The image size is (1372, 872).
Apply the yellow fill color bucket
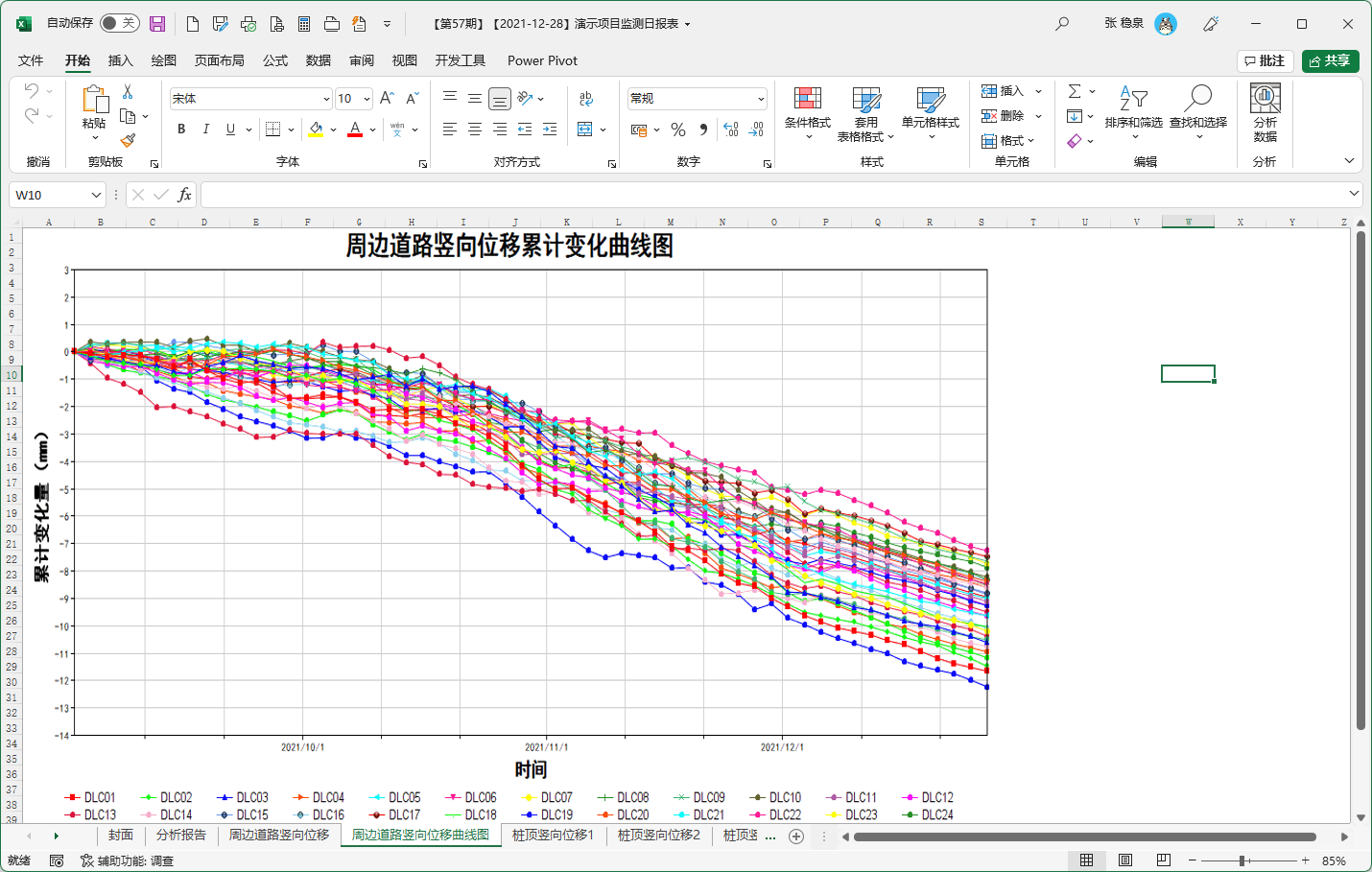[x=316, y=129]
